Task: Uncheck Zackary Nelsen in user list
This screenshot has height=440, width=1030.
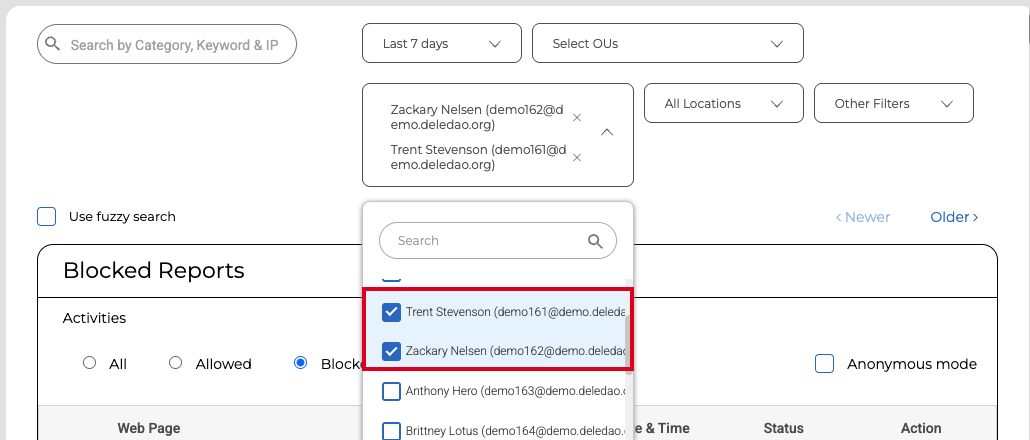Action: point(391,351)
